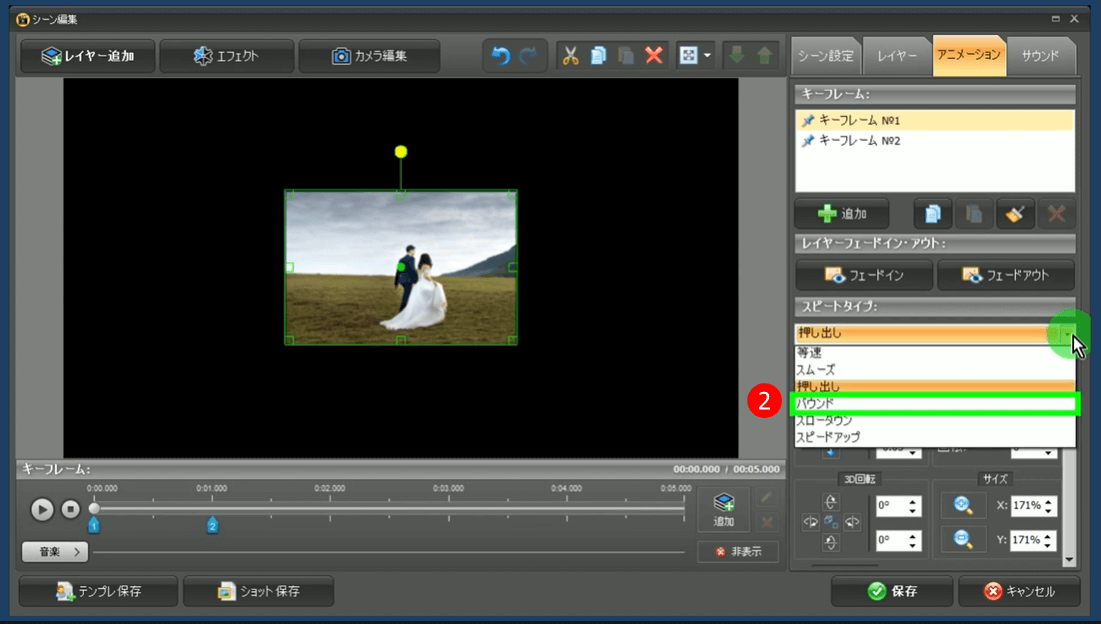
Task: Click the brush clear keyframe icon
Action: [x=1014, y=214]
